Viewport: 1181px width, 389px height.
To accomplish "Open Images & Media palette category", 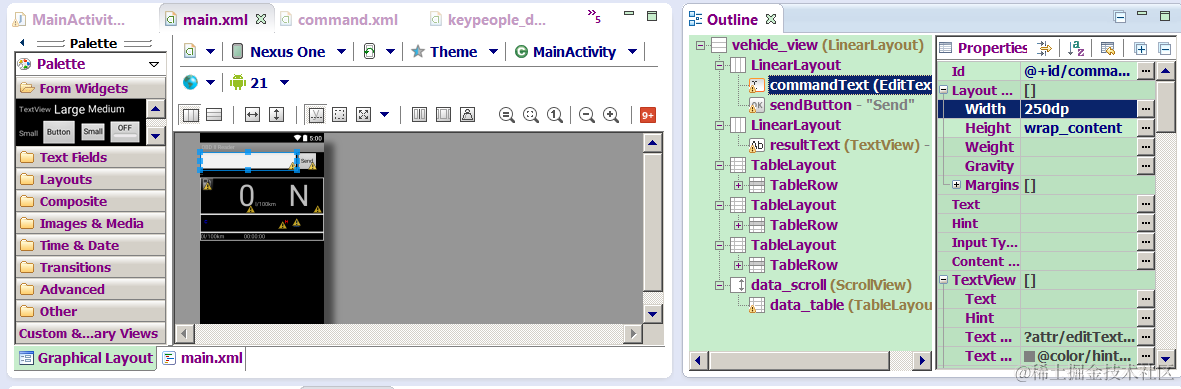I will click(x=90, y=223).
